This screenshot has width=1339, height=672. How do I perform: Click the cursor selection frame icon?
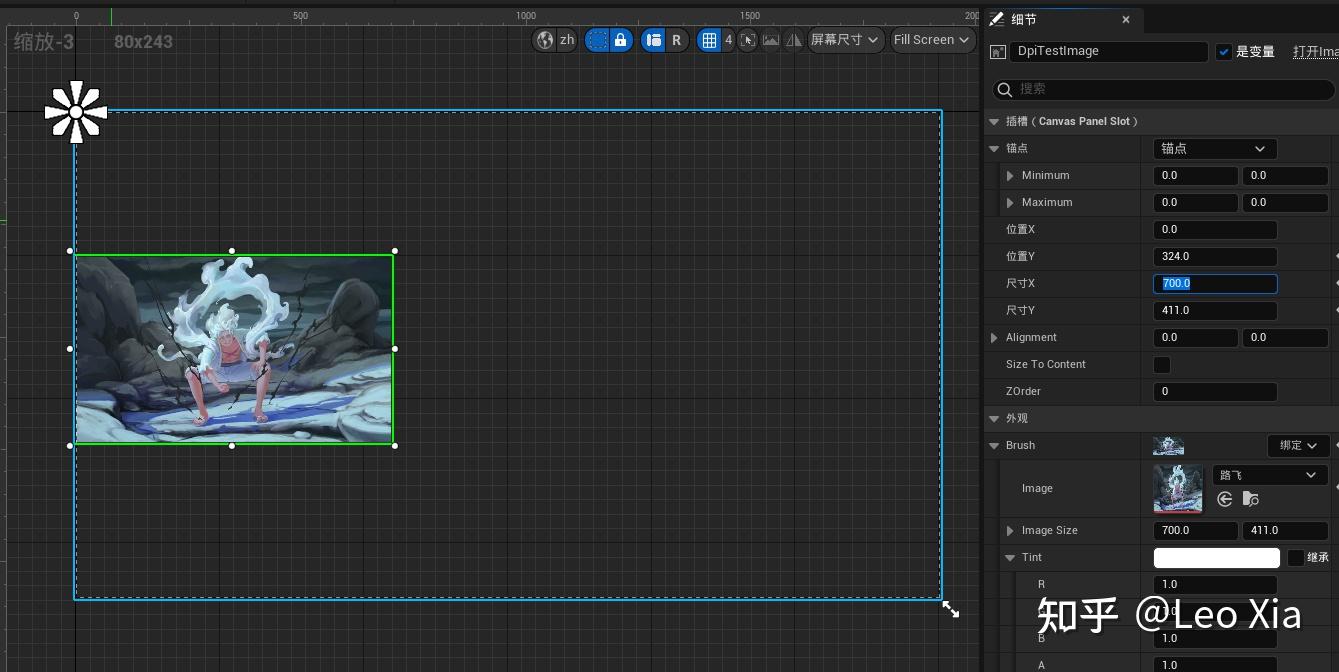click(x=748, y=40)
